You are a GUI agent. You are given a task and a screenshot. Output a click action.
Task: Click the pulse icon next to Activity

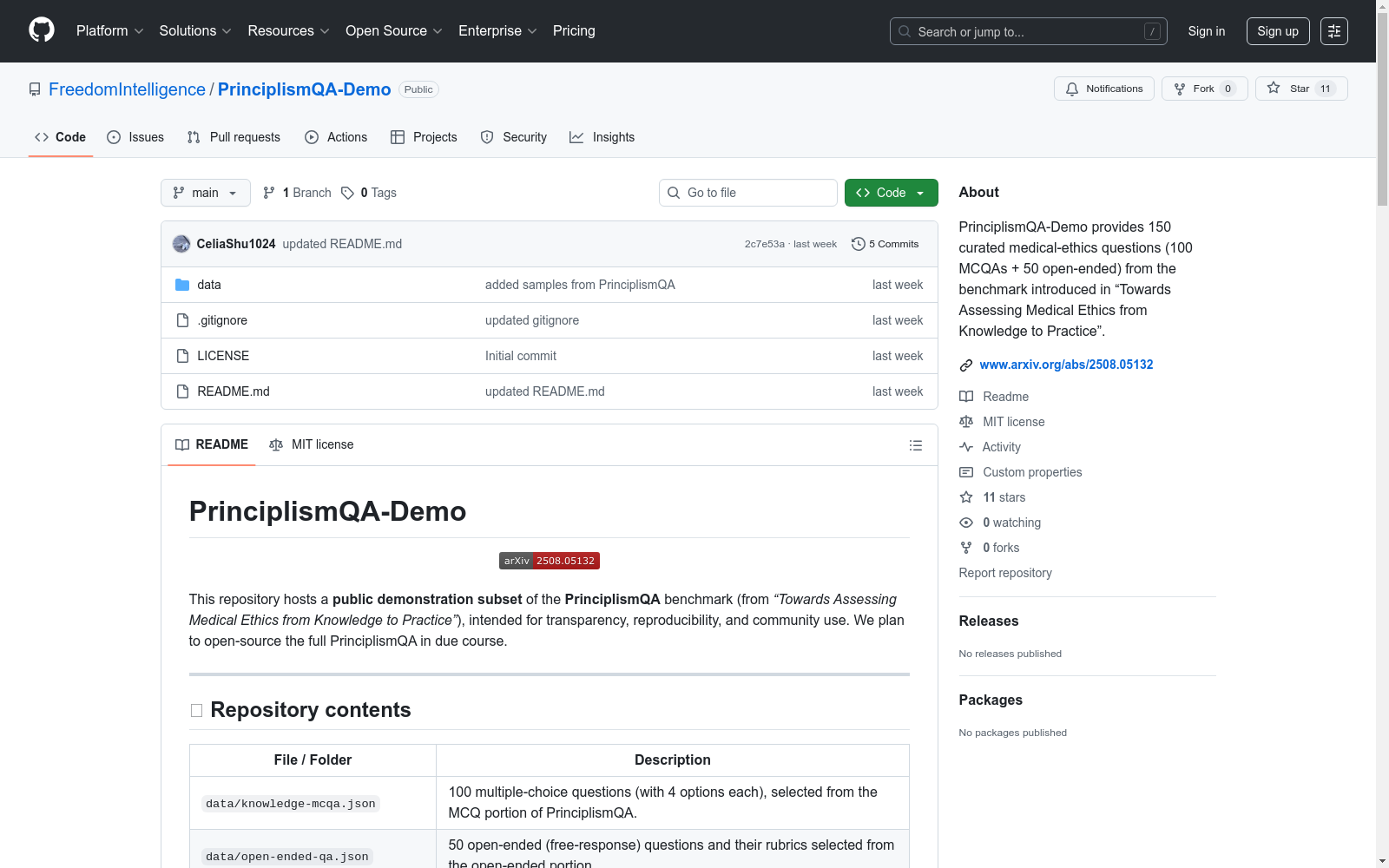tap(966, 447)
